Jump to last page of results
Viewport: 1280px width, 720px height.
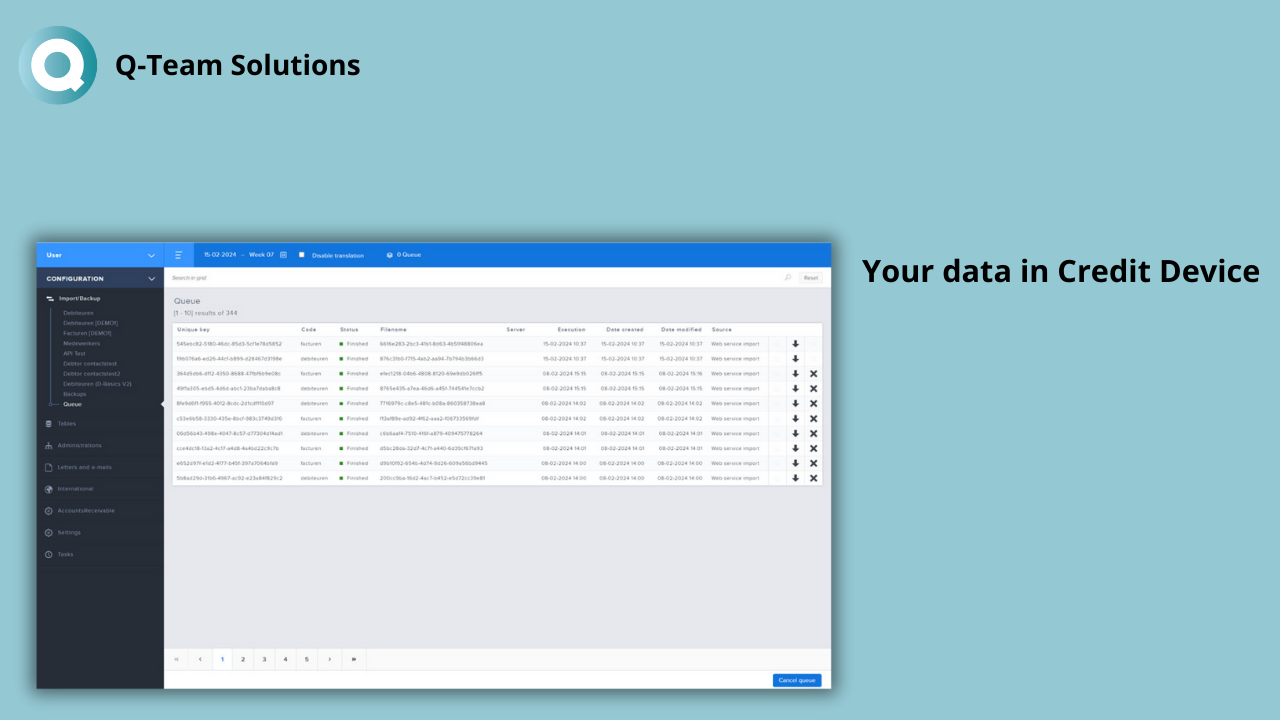pyautogui.click(x=354, y=659)
